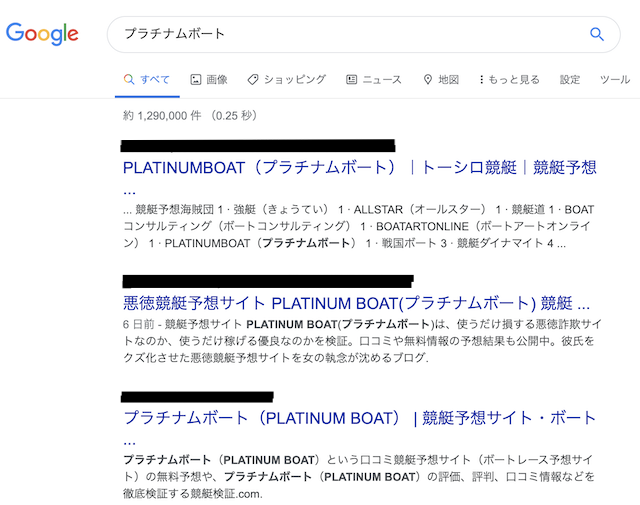Image resolution: width=640 pixels, height=505 pixels.
Task: Click the map pin icon beside 地図
Action: point(428,80)
